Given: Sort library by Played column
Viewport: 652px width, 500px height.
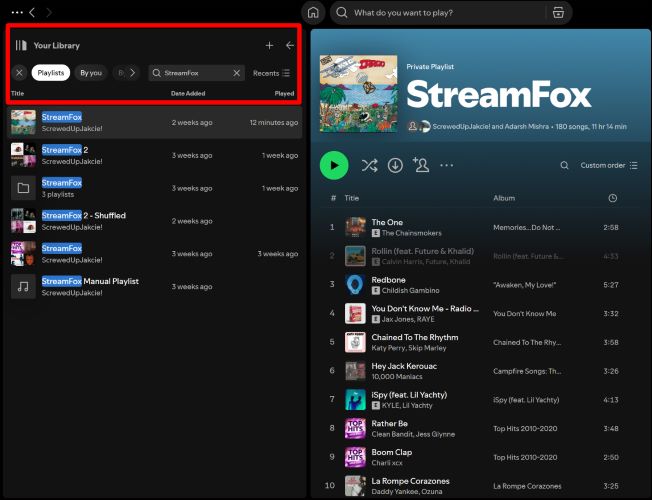Looking at the screenshot, I should [x=284, y=93].
